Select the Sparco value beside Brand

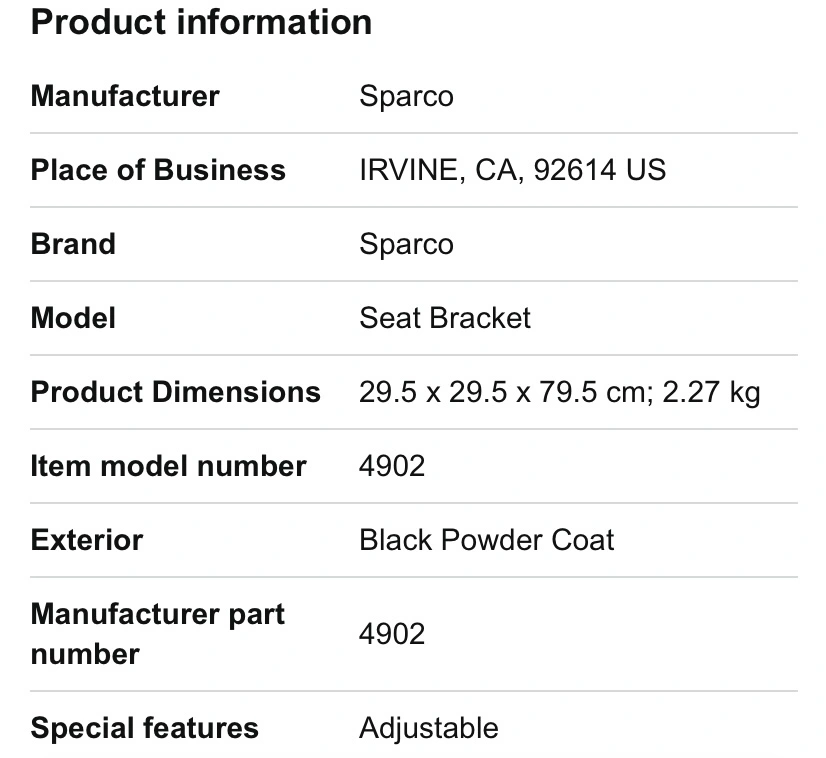[406, 244]
